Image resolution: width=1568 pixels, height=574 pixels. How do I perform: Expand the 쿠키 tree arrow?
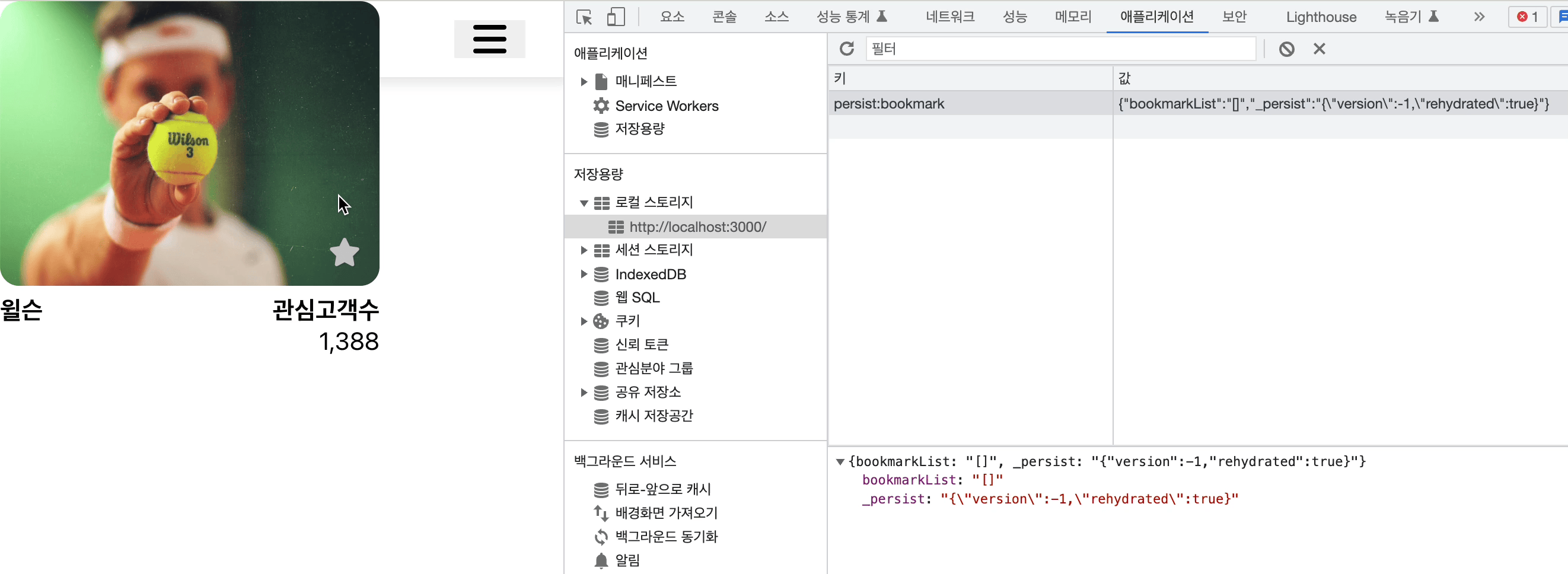(583, 321)
